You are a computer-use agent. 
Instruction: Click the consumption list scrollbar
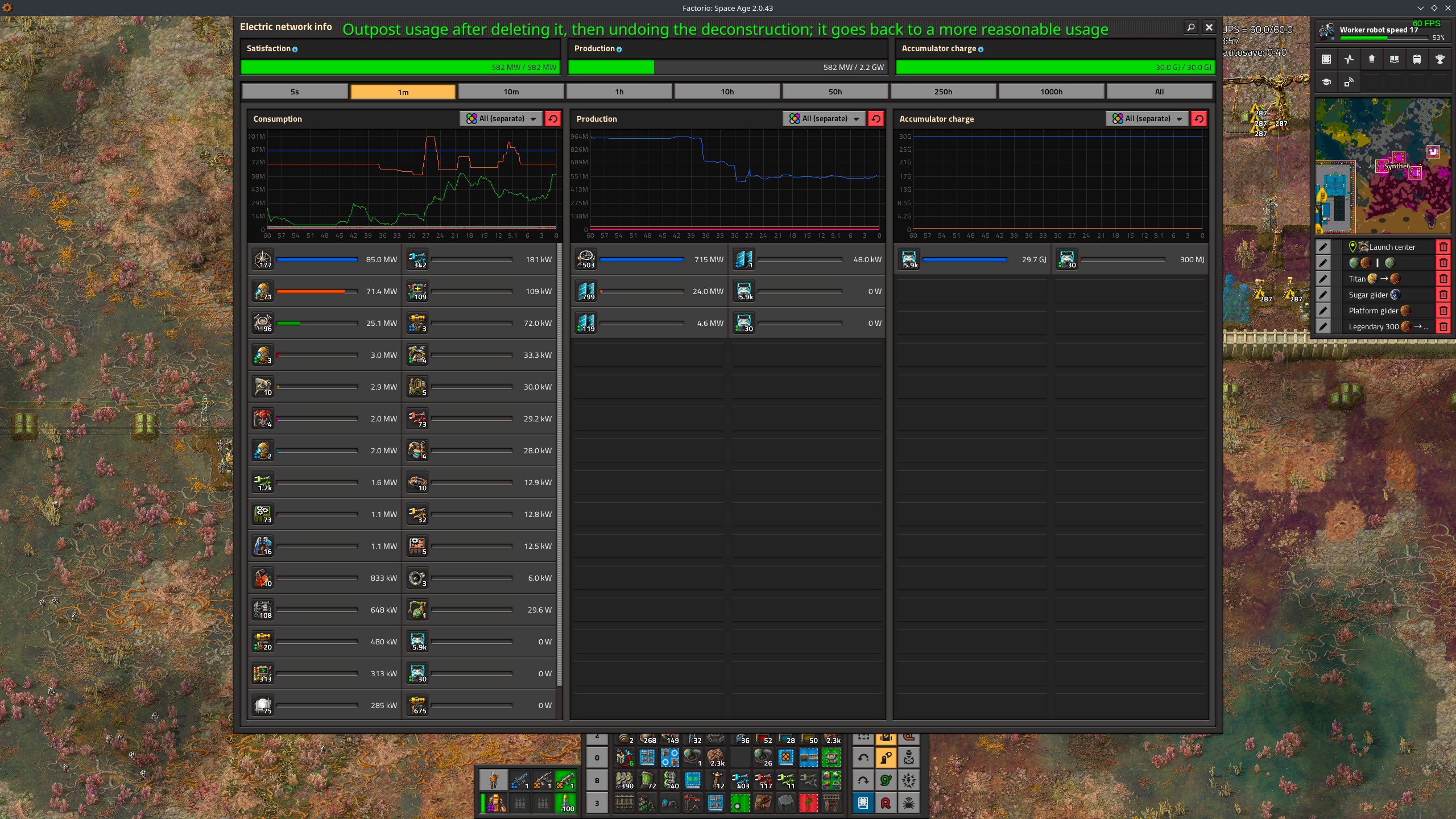tap(560, 465)
